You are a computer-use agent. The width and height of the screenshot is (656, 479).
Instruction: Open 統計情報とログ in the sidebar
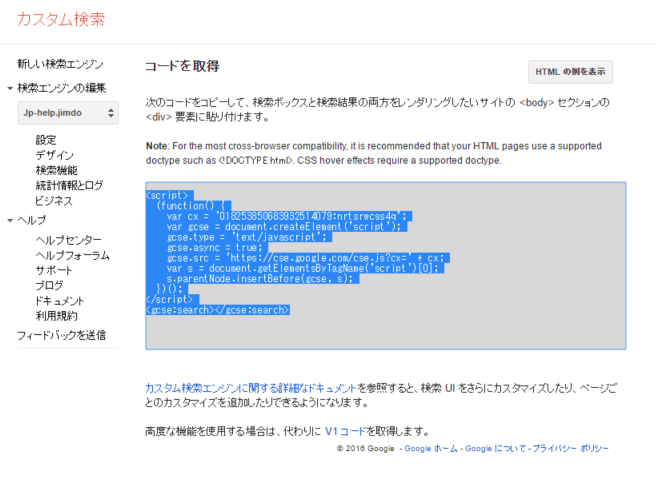[69, 185]
